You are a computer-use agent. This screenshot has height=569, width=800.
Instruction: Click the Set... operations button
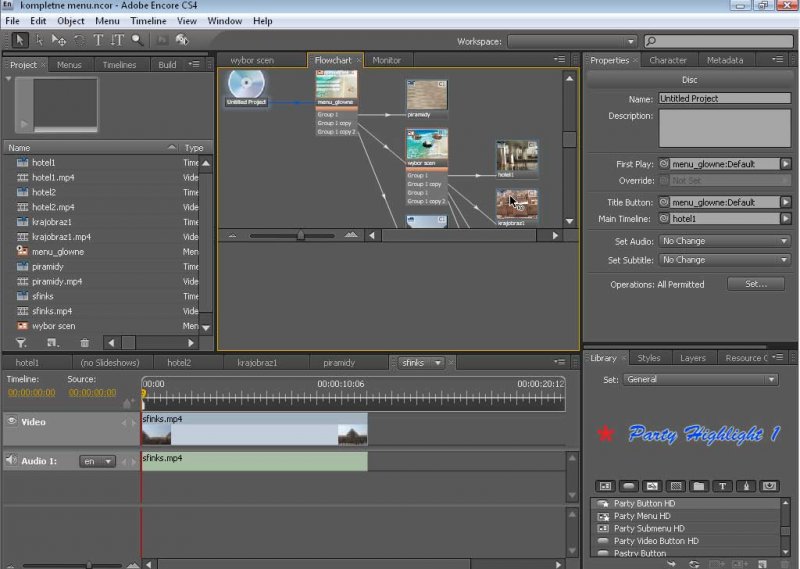click(755, 285)
